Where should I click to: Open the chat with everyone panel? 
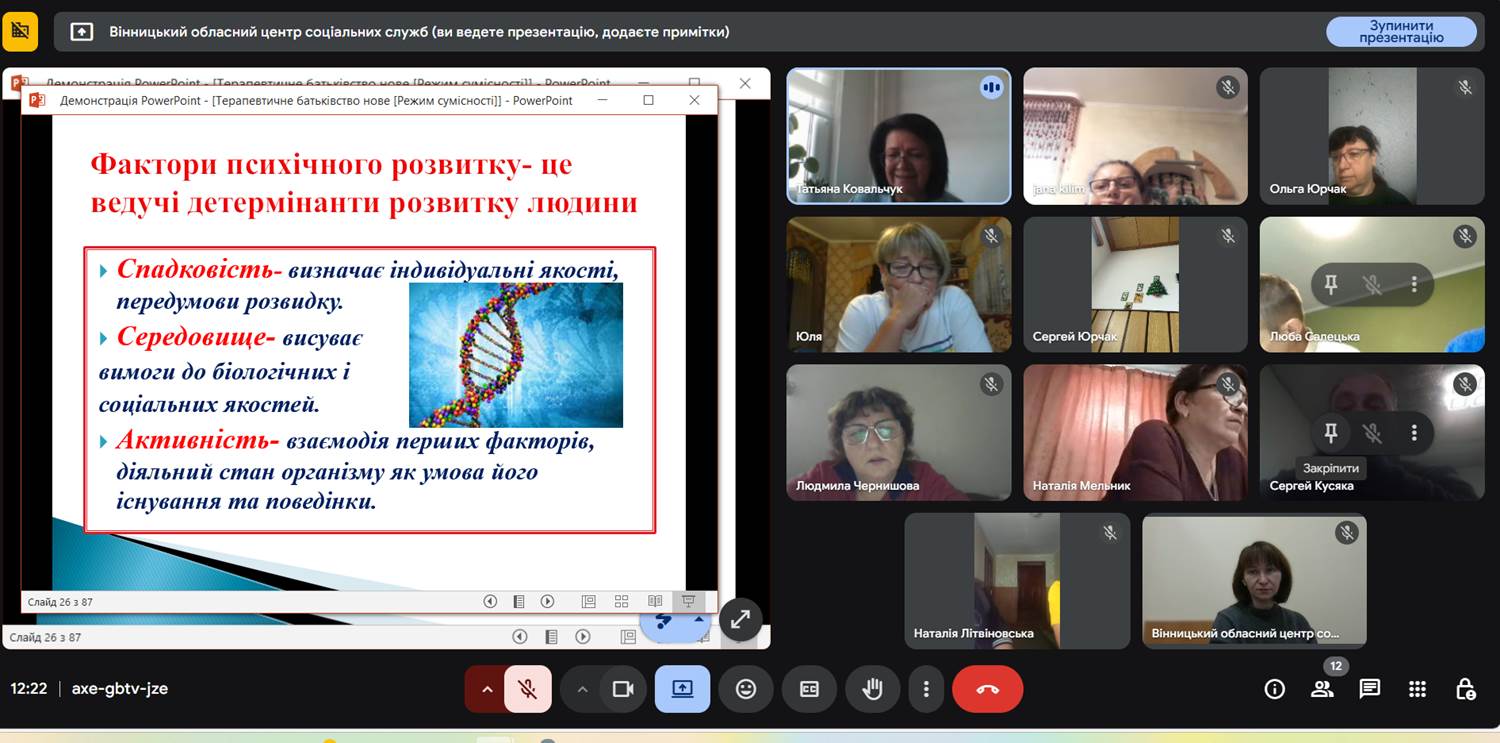(x=1369, y=689)
